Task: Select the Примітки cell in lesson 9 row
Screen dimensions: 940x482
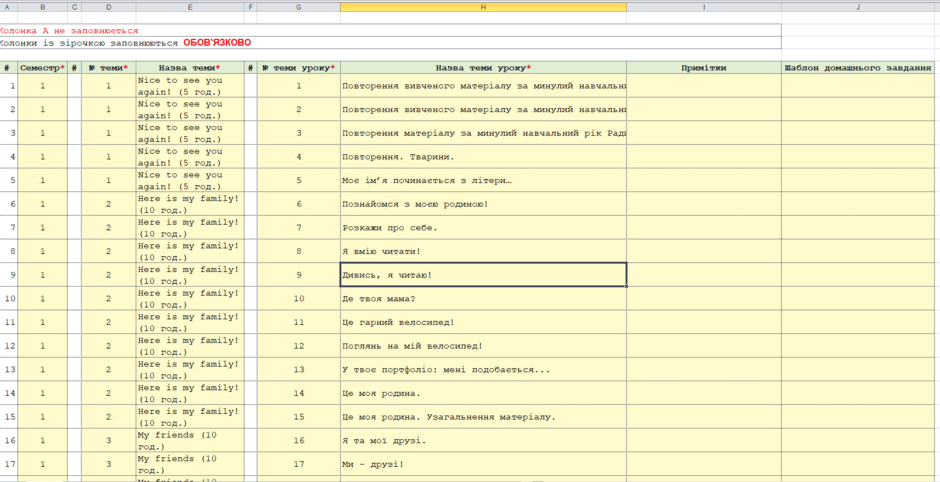Action: point(704,275)
